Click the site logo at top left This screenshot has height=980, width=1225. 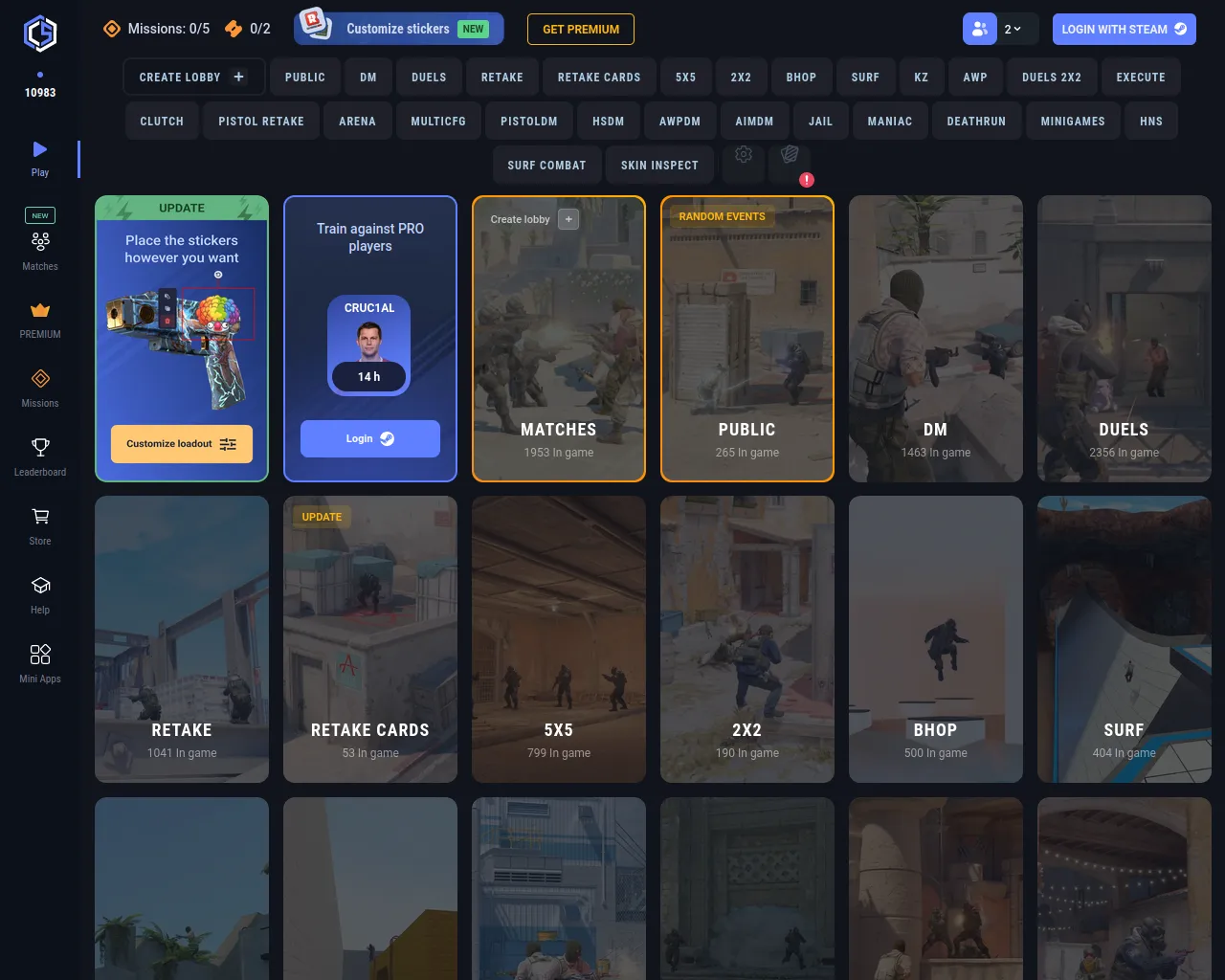tap(40, 33)
